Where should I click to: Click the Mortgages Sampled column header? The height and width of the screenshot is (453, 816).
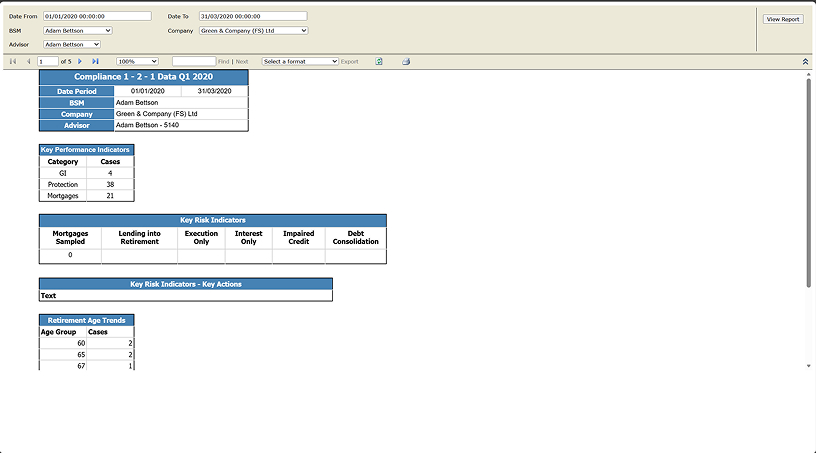pyautogui.click(x=70, y=238)
